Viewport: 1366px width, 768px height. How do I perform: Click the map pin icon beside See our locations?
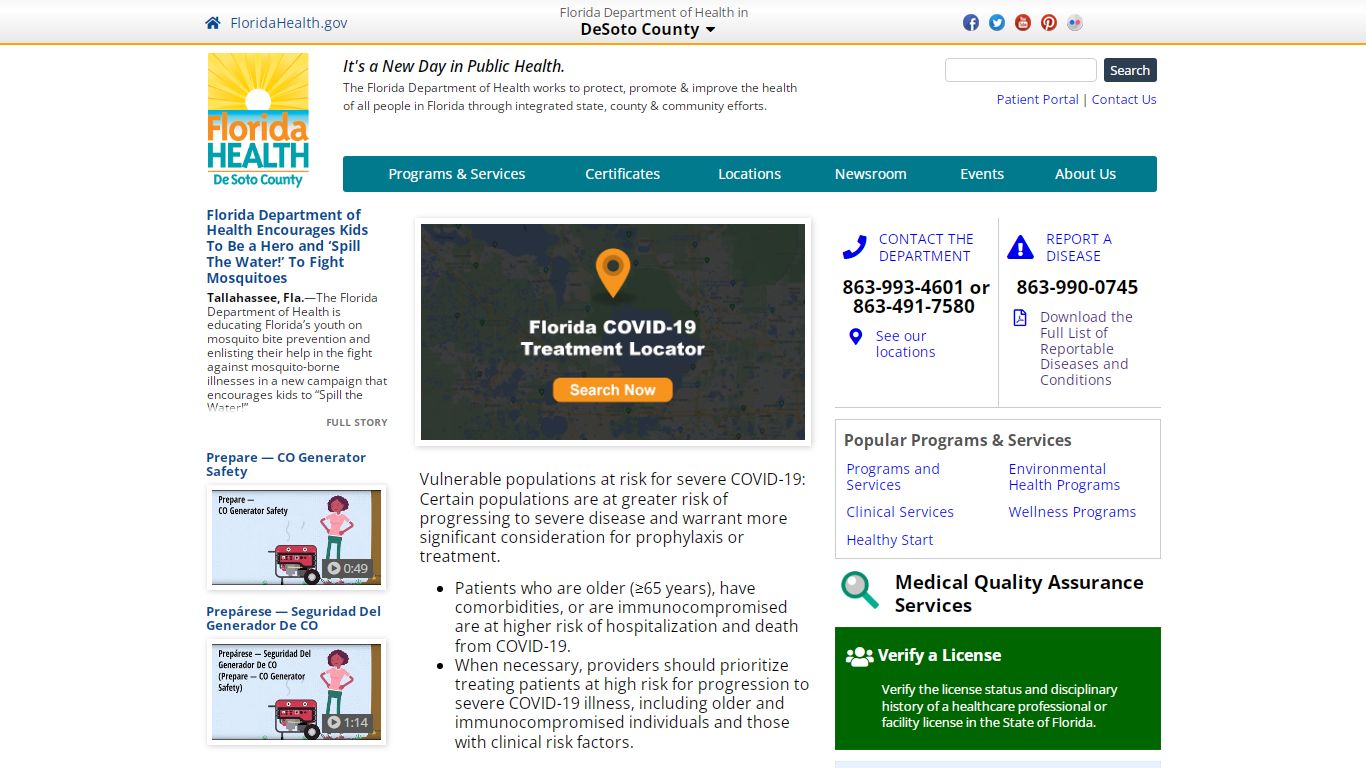point(855,337)
